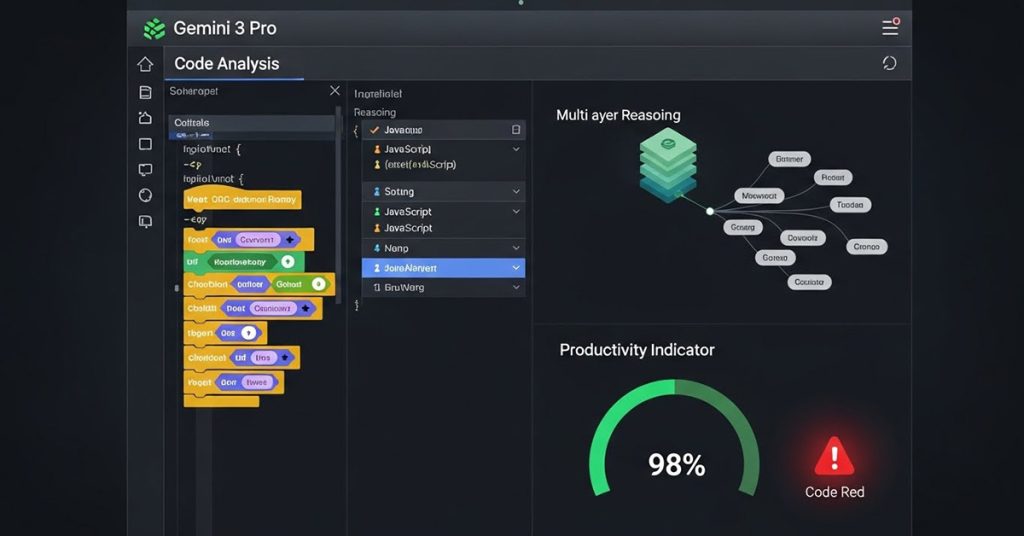Expand the chevron on the highlighted blue row
Image resolution: width=1024 pixels, height=536 pixels.
pos(516,268)
